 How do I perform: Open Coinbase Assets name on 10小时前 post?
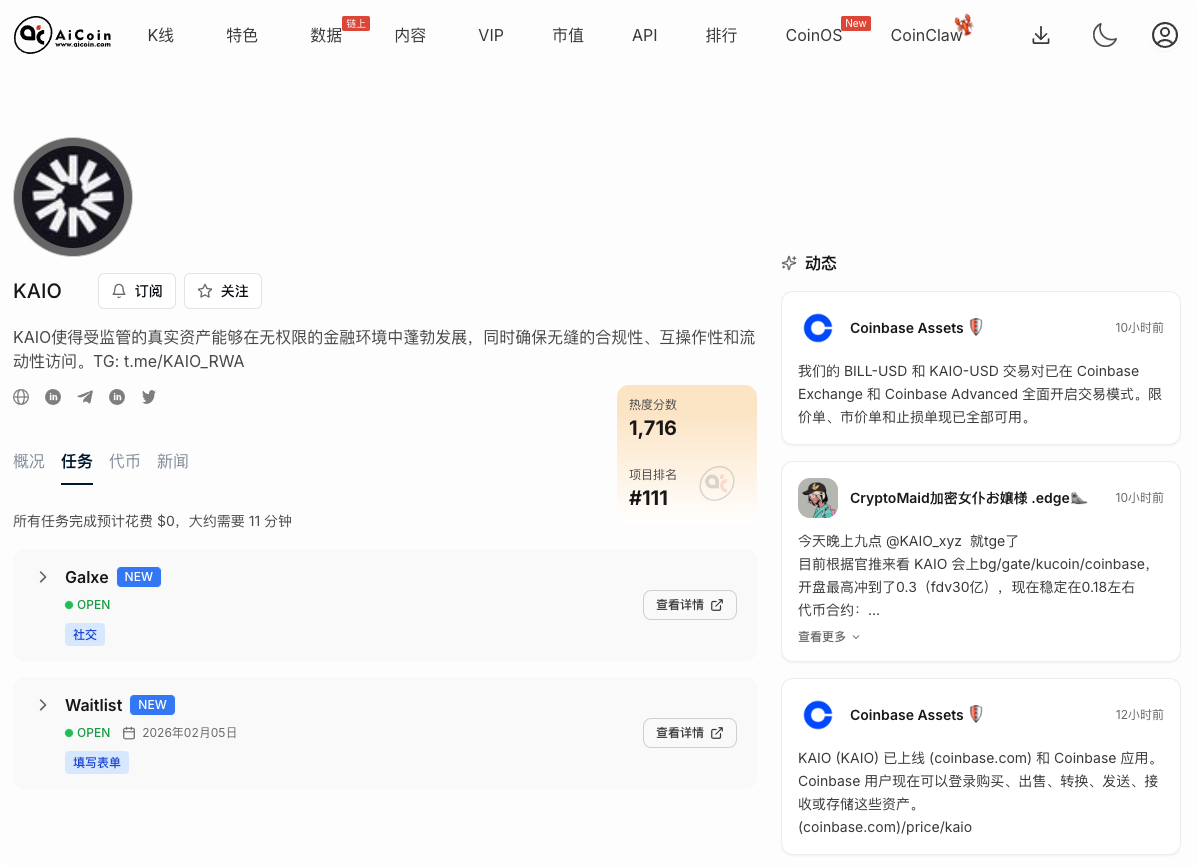906,328
